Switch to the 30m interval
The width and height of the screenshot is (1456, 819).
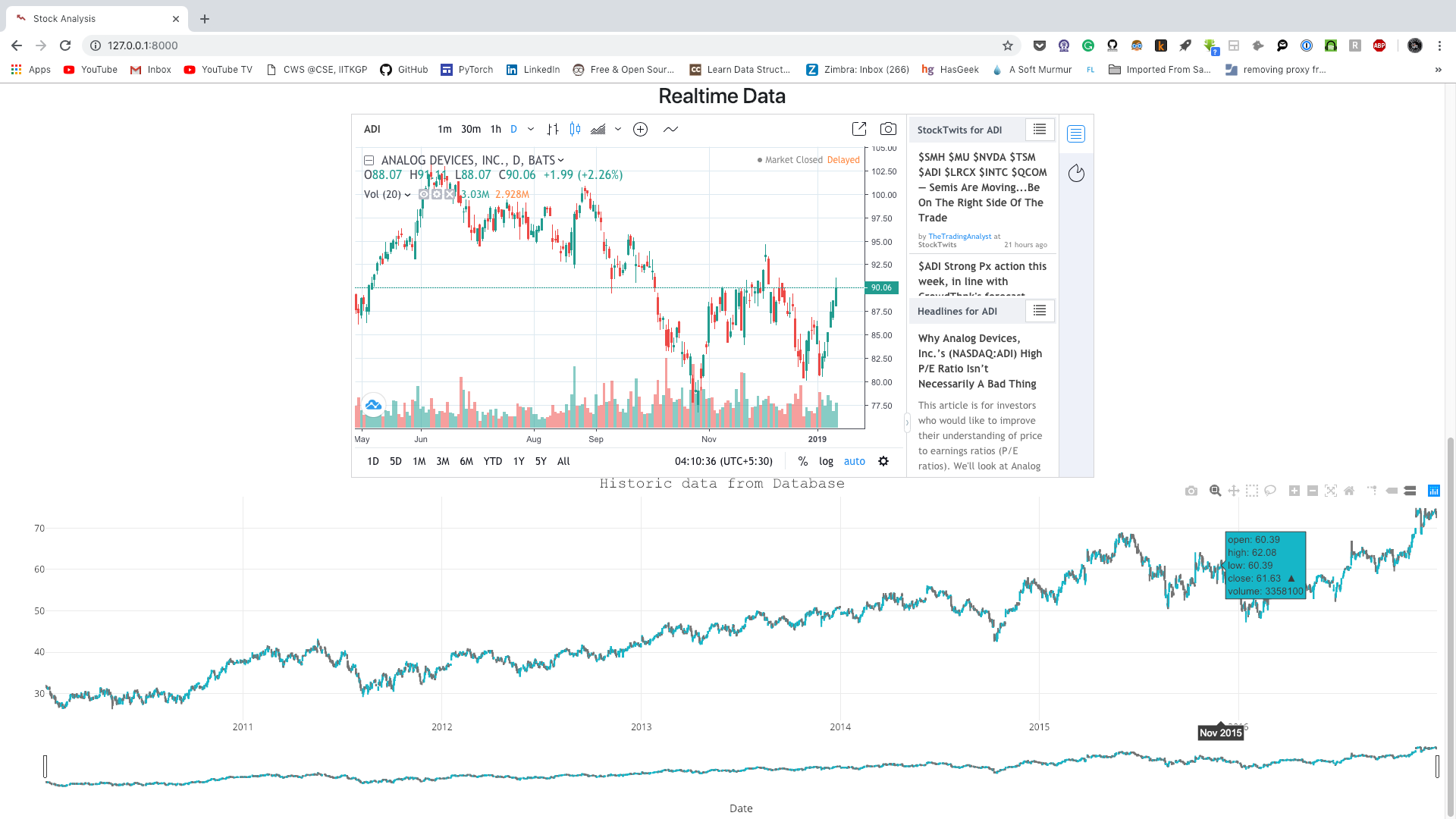pyautogui.click(x=471, y=129)
